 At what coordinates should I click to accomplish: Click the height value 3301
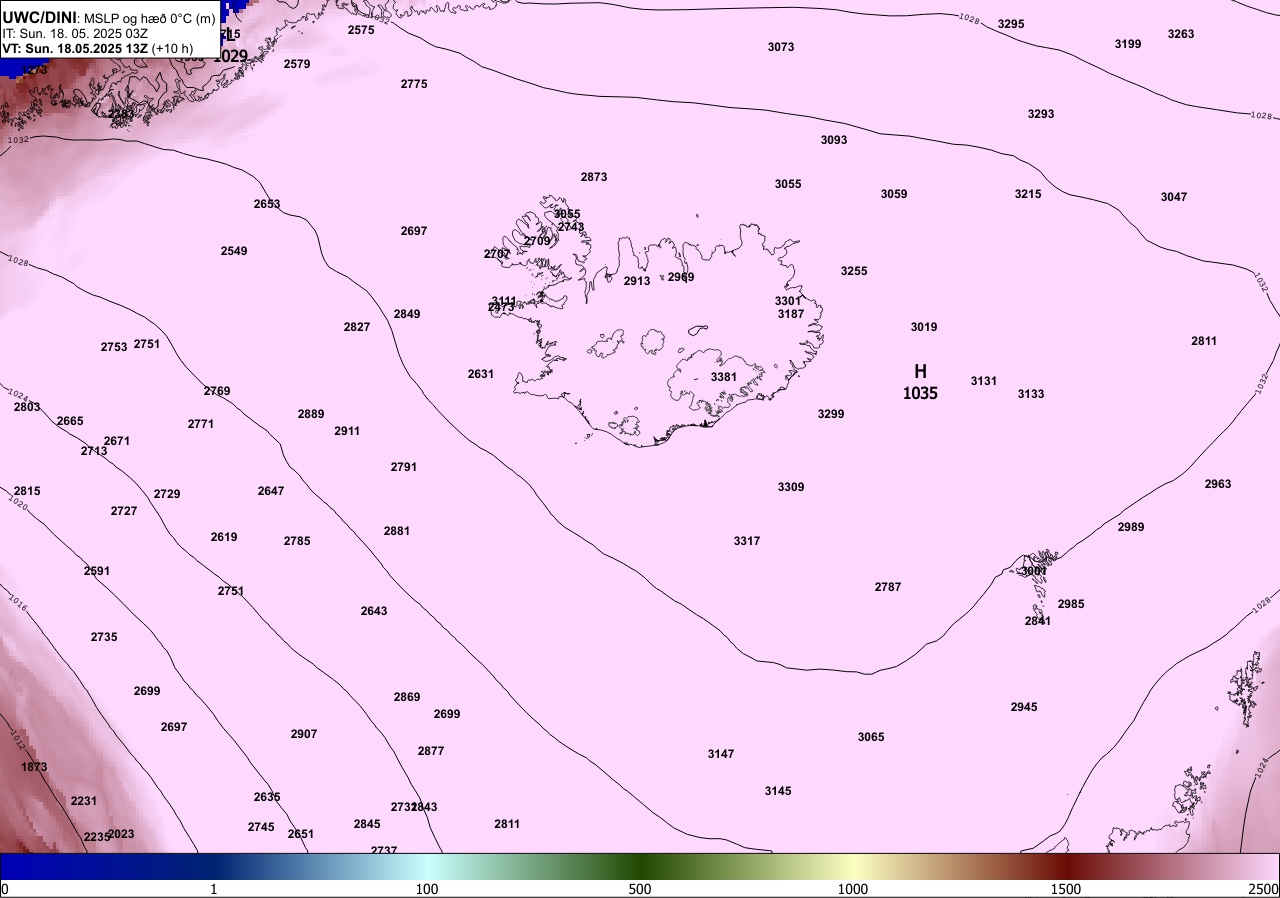click(x=788, y=301)
